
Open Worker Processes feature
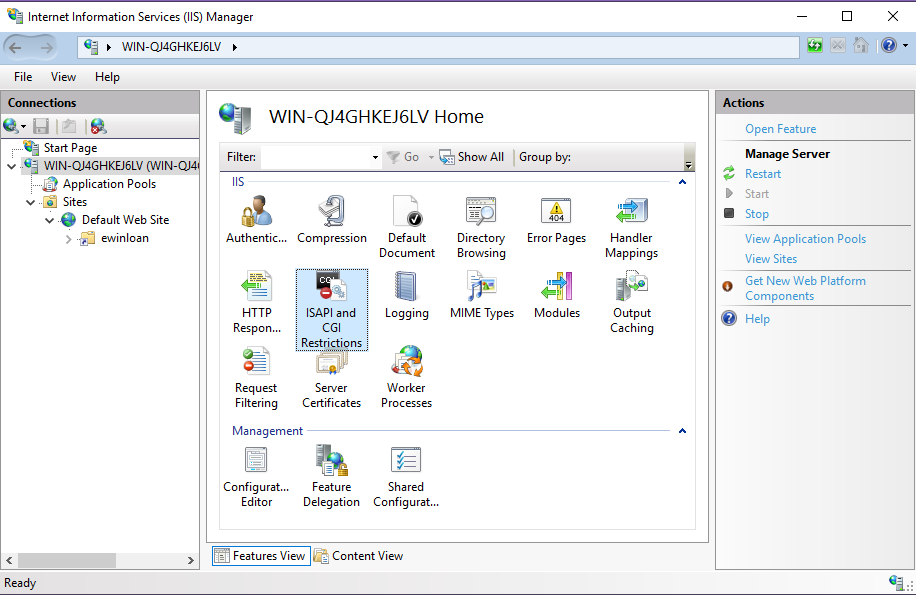click(x=407, y=378)
